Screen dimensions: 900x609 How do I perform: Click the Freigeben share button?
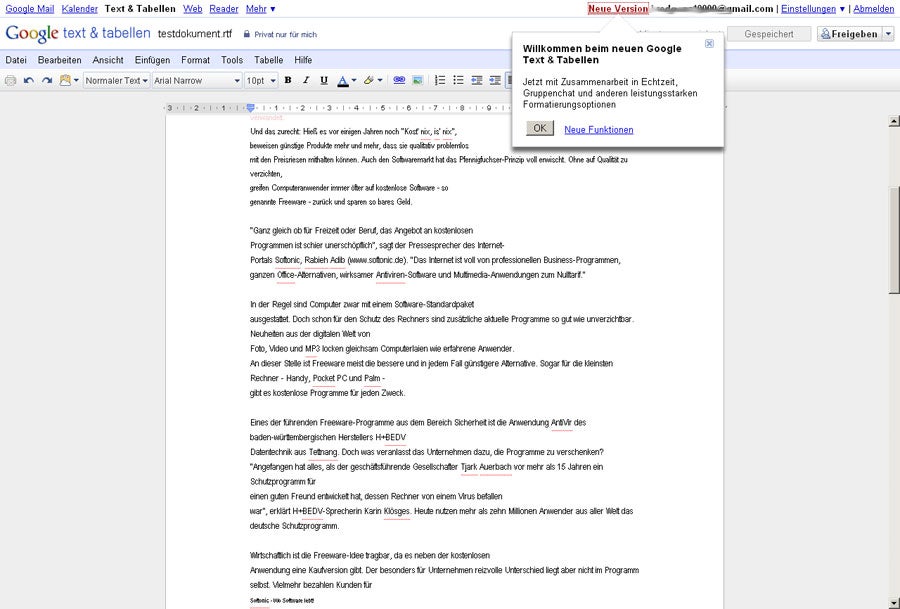(x=850, y=34)
